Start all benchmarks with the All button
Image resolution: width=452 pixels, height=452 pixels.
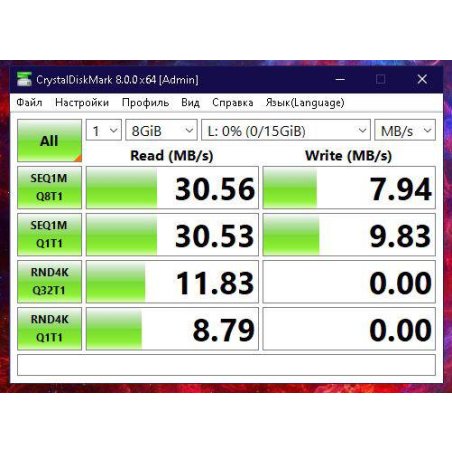(49, 140)
